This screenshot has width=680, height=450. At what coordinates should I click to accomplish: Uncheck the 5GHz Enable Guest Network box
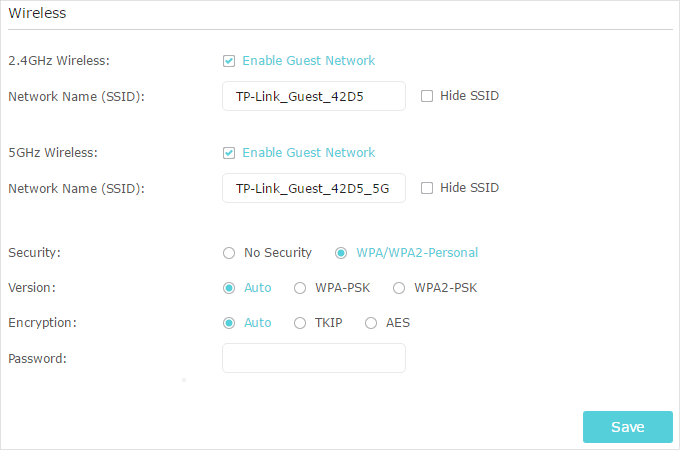[x=229, y=153]
